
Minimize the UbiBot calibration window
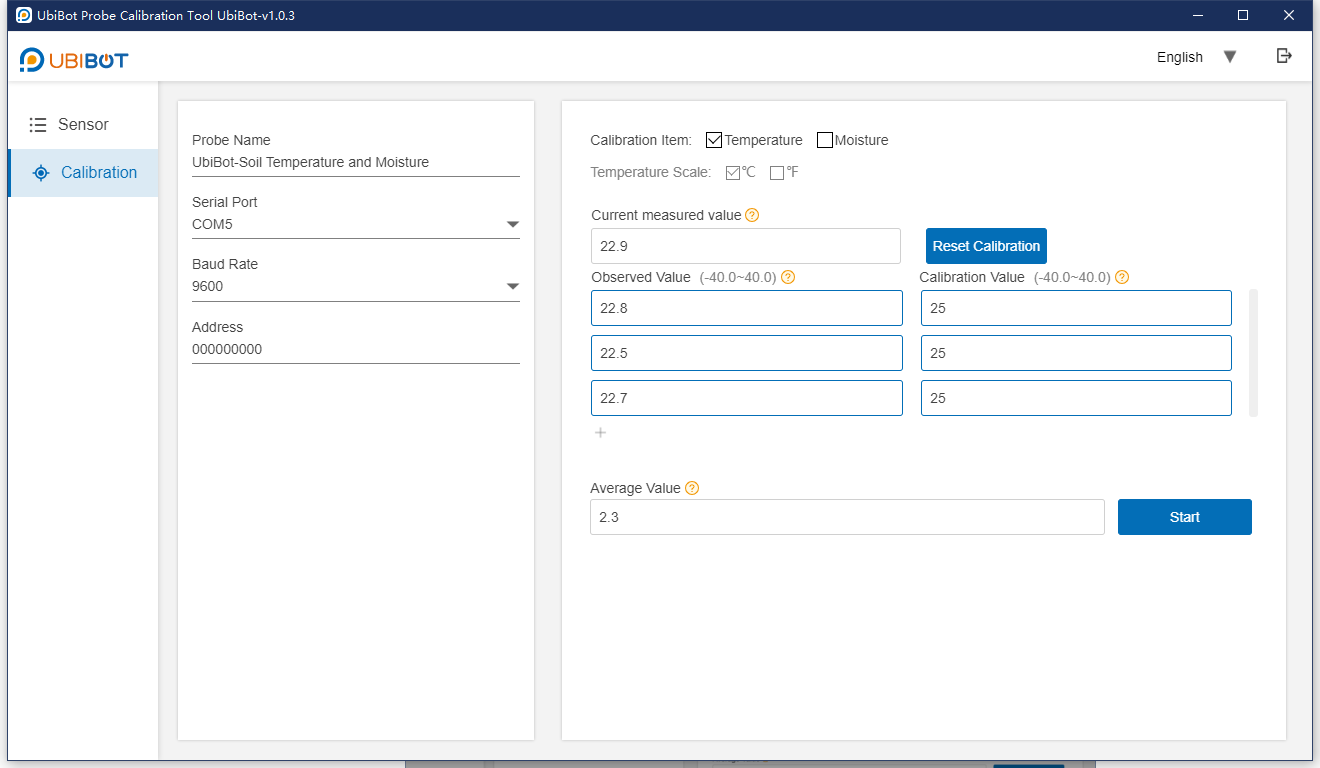point(1197,15)
